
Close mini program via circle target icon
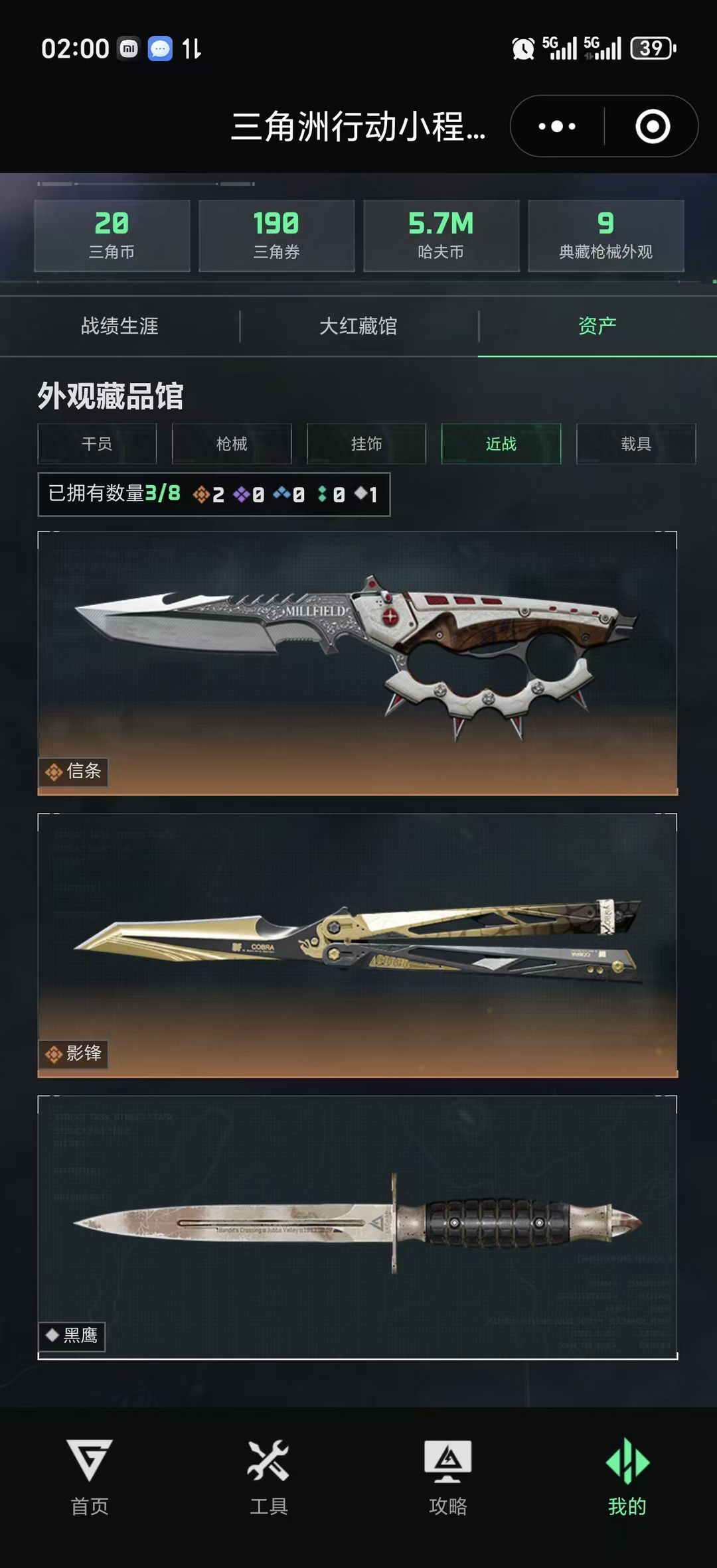point(653,126)
